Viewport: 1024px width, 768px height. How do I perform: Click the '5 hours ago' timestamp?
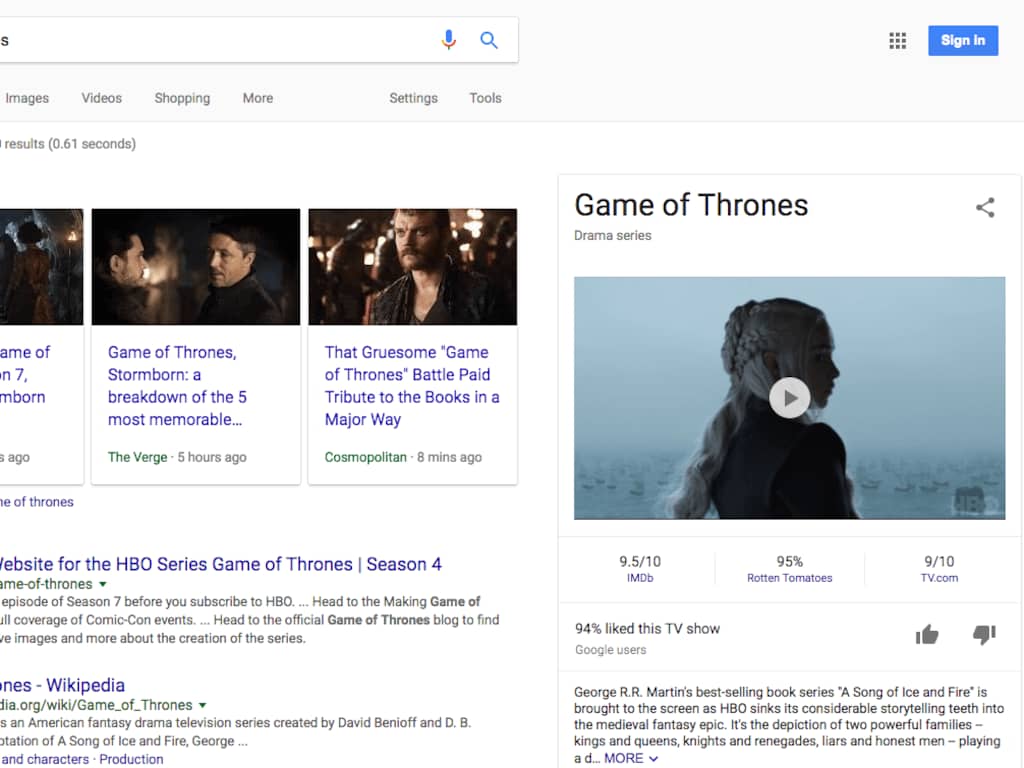click(x=212, y=457)
